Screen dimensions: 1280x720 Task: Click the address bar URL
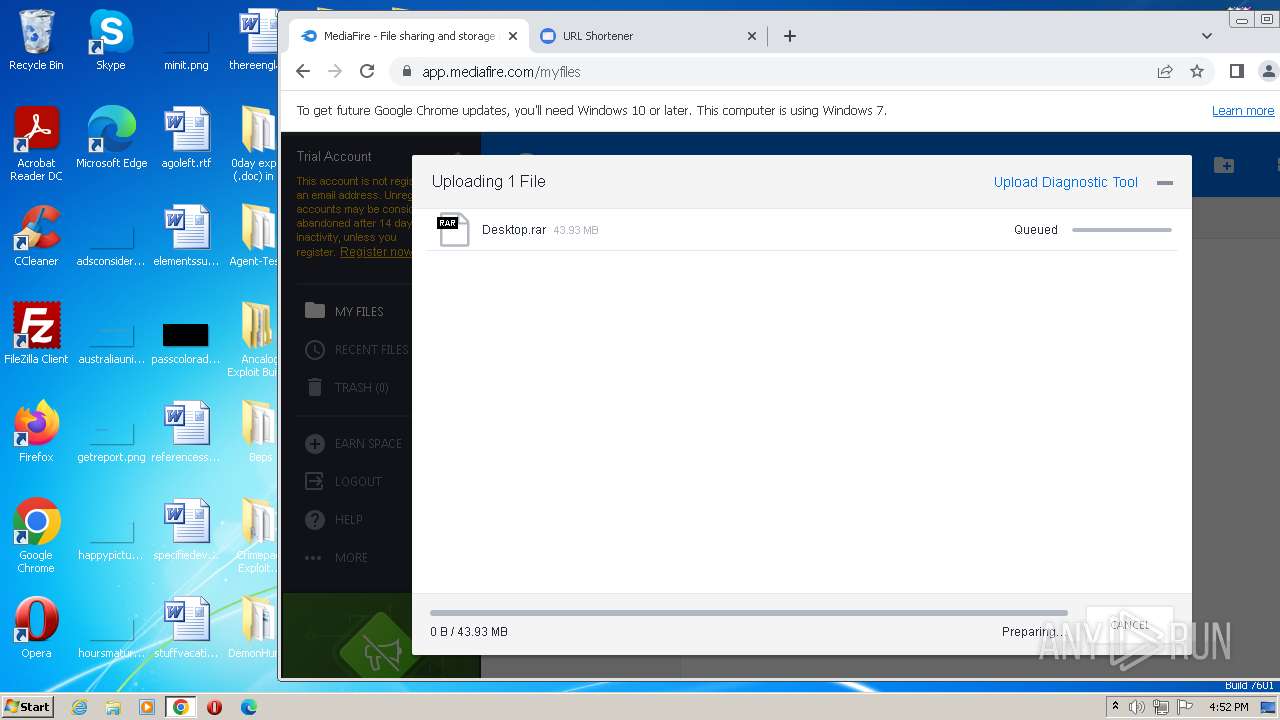[501, 72]
